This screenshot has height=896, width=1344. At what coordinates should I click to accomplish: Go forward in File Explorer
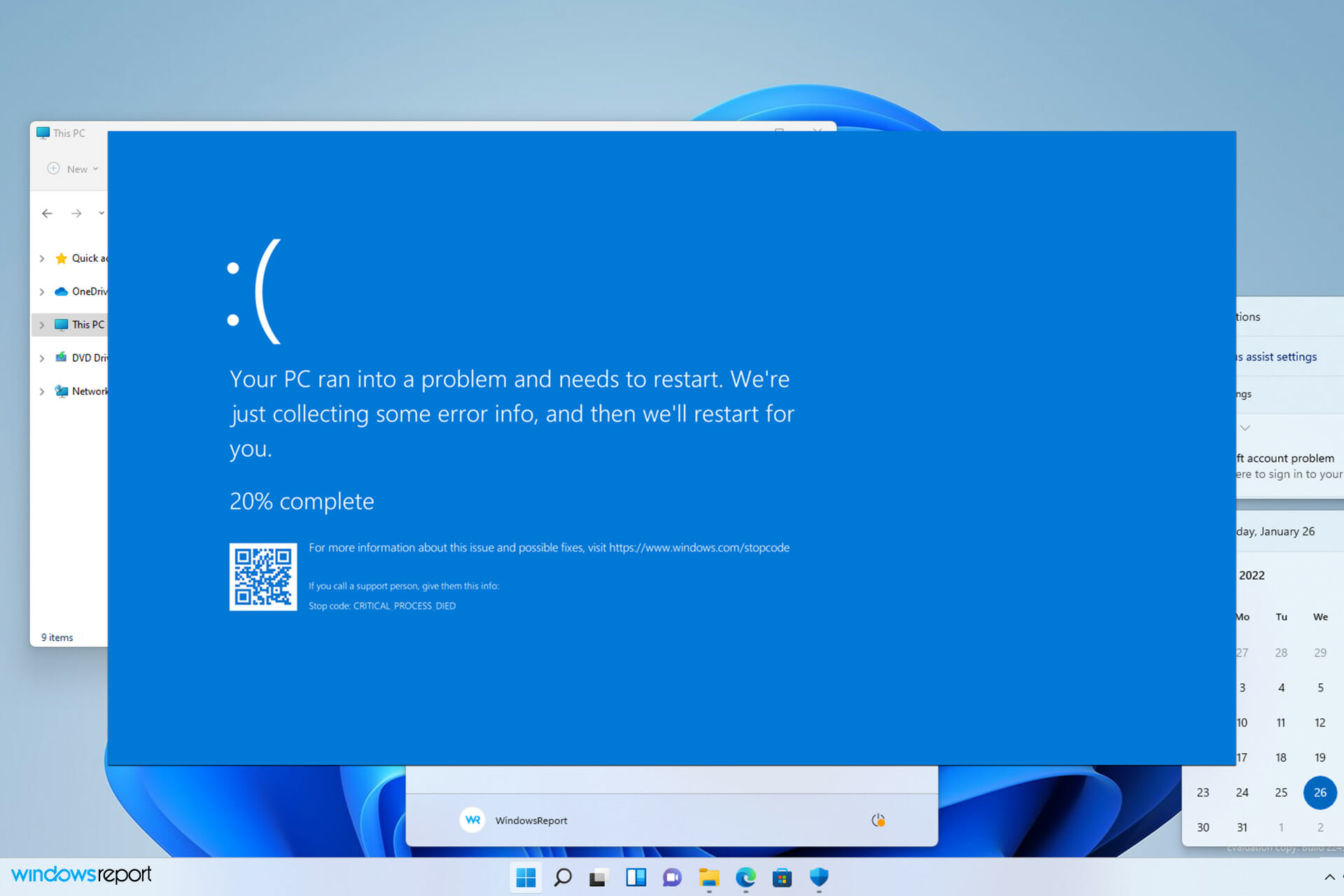(x=76, y=213)
